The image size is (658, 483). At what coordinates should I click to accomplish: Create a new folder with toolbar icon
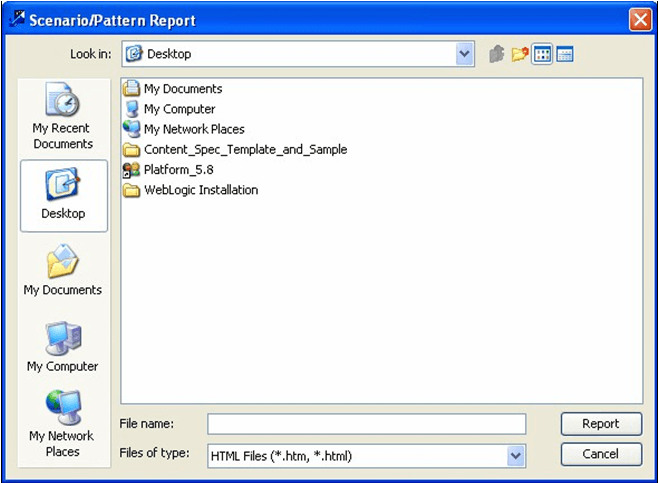pyautogui.click(x=520, y=54)
